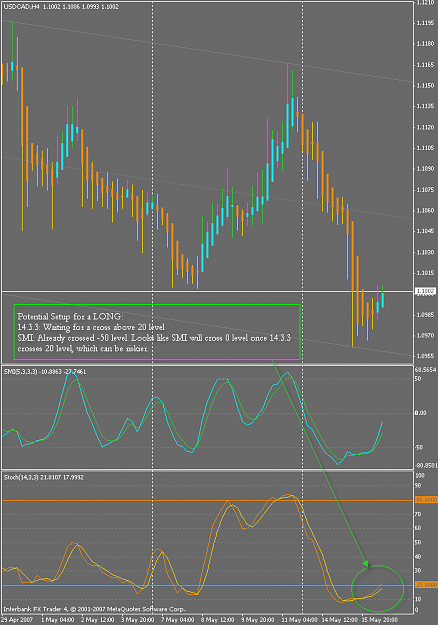Click the 1.1150 price axis label

[x=425, y=85]
